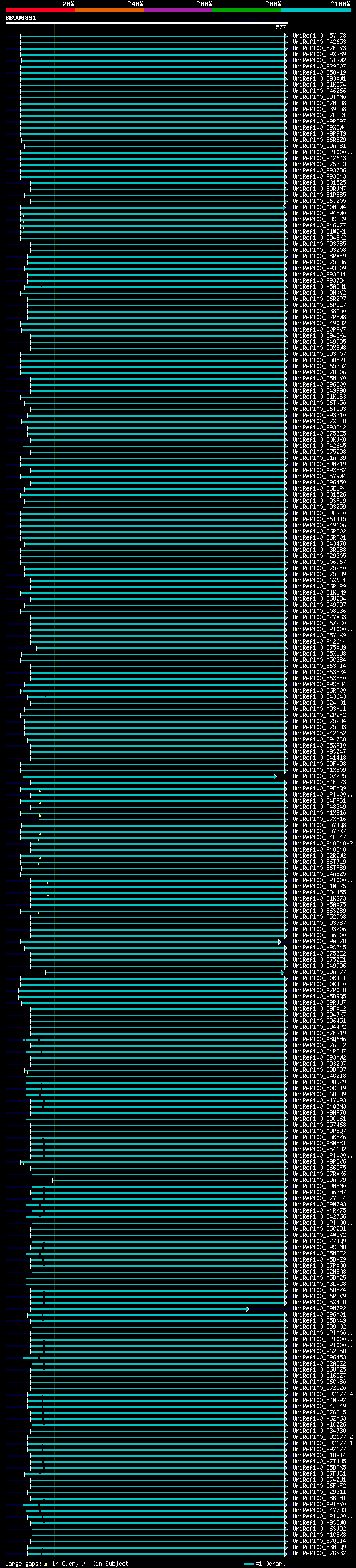Screen dimensions: 356x1568
Task: Select the red ~20% identity legend segment
Action: [x=39, y=10]
